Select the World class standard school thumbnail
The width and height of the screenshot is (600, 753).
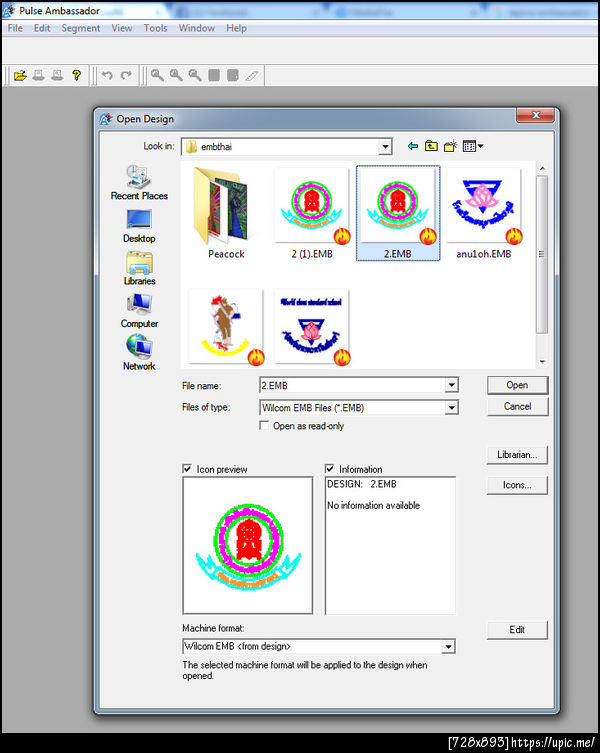coord(312,327)
